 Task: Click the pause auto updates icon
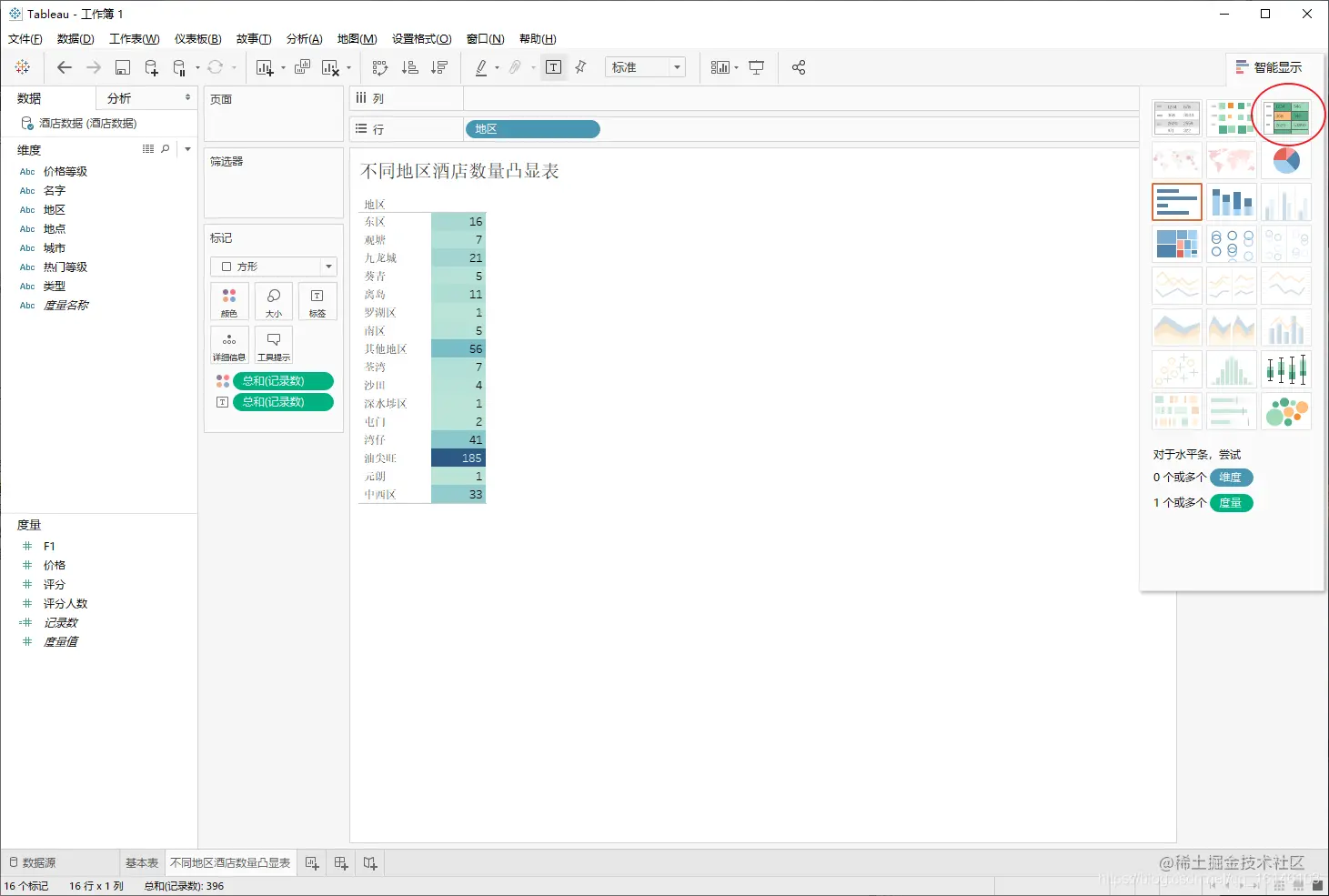(x=180, y=67)
